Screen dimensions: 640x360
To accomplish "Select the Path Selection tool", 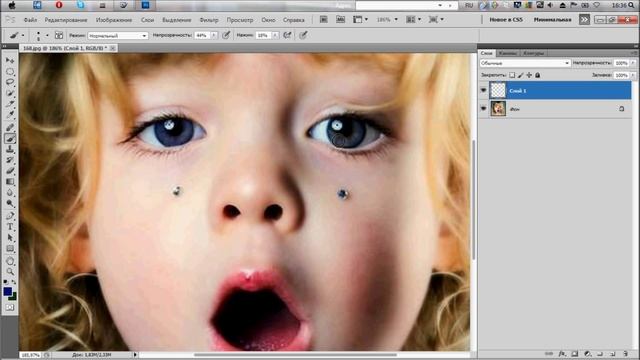I will click(10, 238).
